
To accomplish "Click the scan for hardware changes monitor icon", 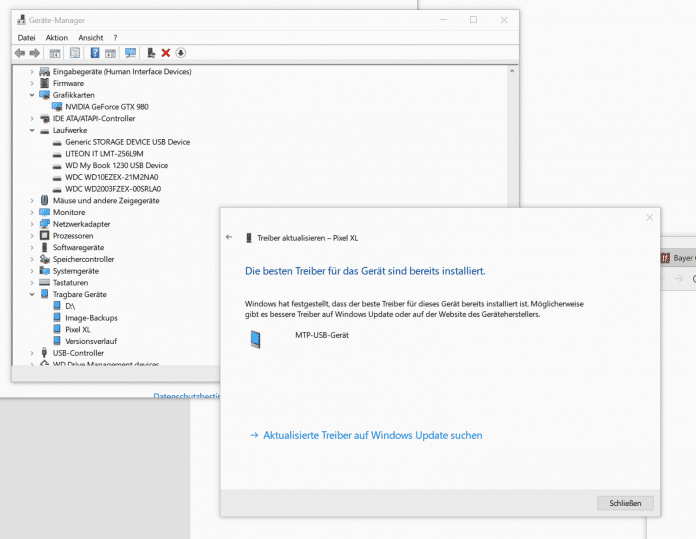I will pos(130,53).
